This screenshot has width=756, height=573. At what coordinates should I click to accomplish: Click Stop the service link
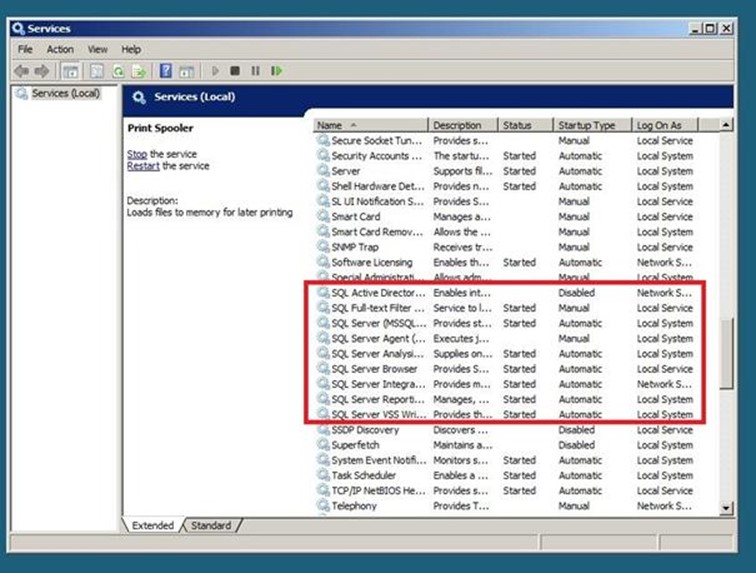pyautogui.click(x=137, y=154)
